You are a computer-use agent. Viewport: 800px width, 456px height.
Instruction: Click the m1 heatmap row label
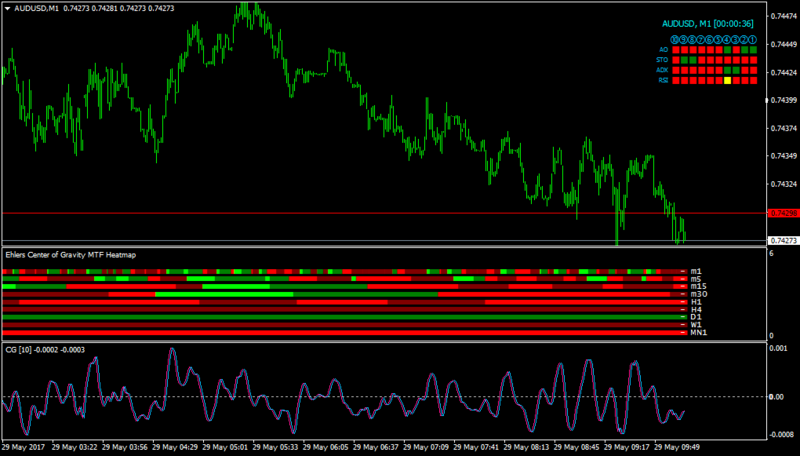[x=696, y=271]
